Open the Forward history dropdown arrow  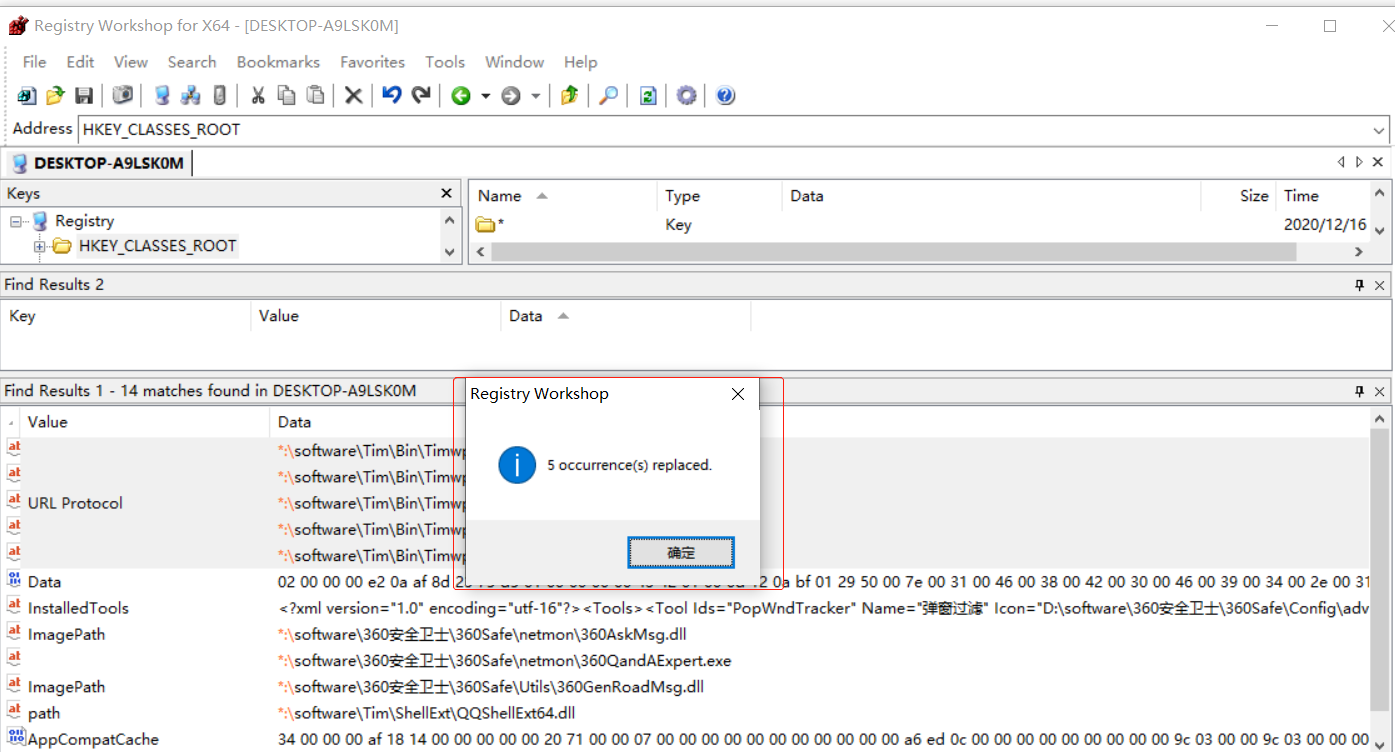pyautogui.click(x=536, y=96)
